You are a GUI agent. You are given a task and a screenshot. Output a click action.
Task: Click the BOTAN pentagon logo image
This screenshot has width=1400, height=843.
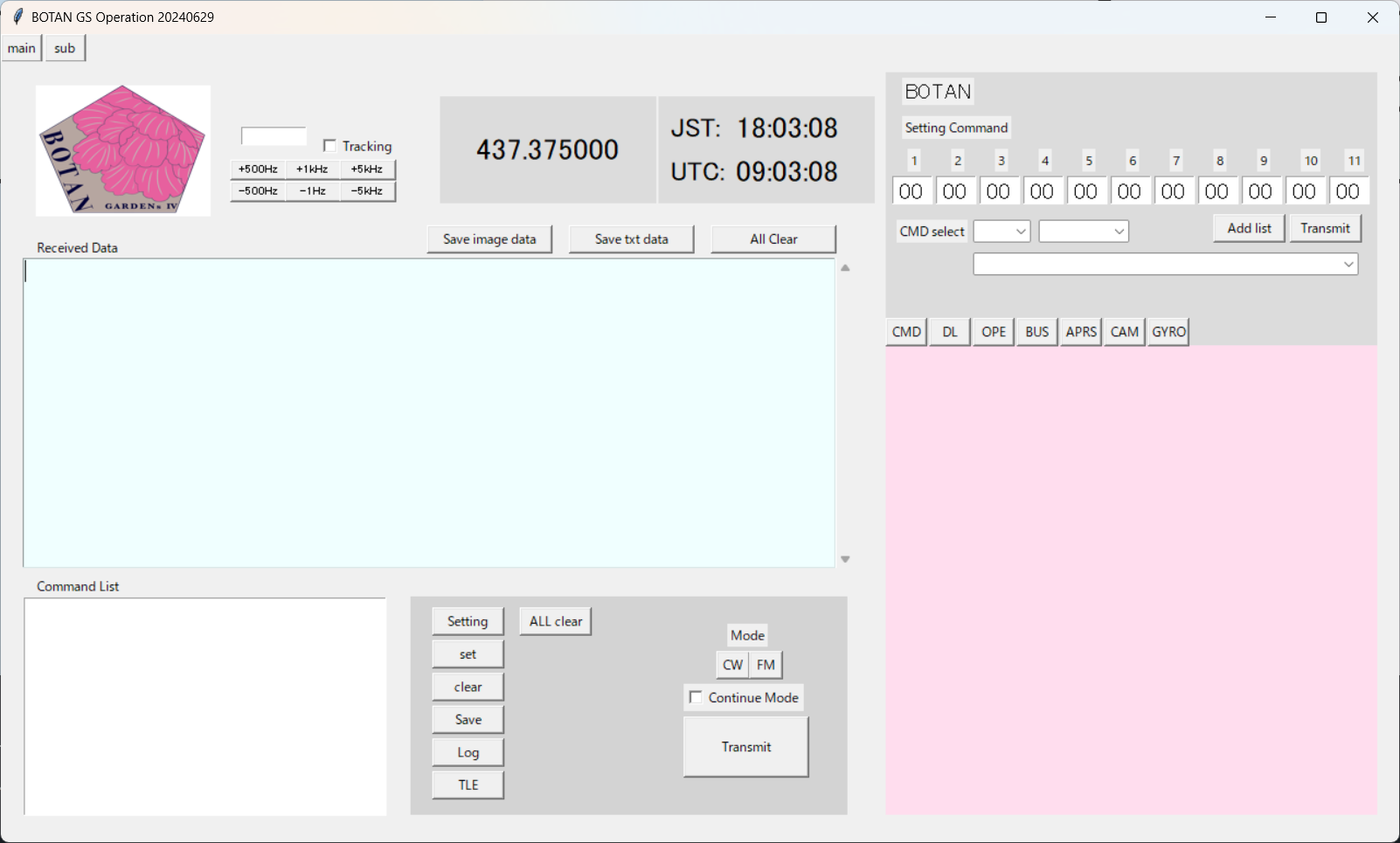(122, 149)
